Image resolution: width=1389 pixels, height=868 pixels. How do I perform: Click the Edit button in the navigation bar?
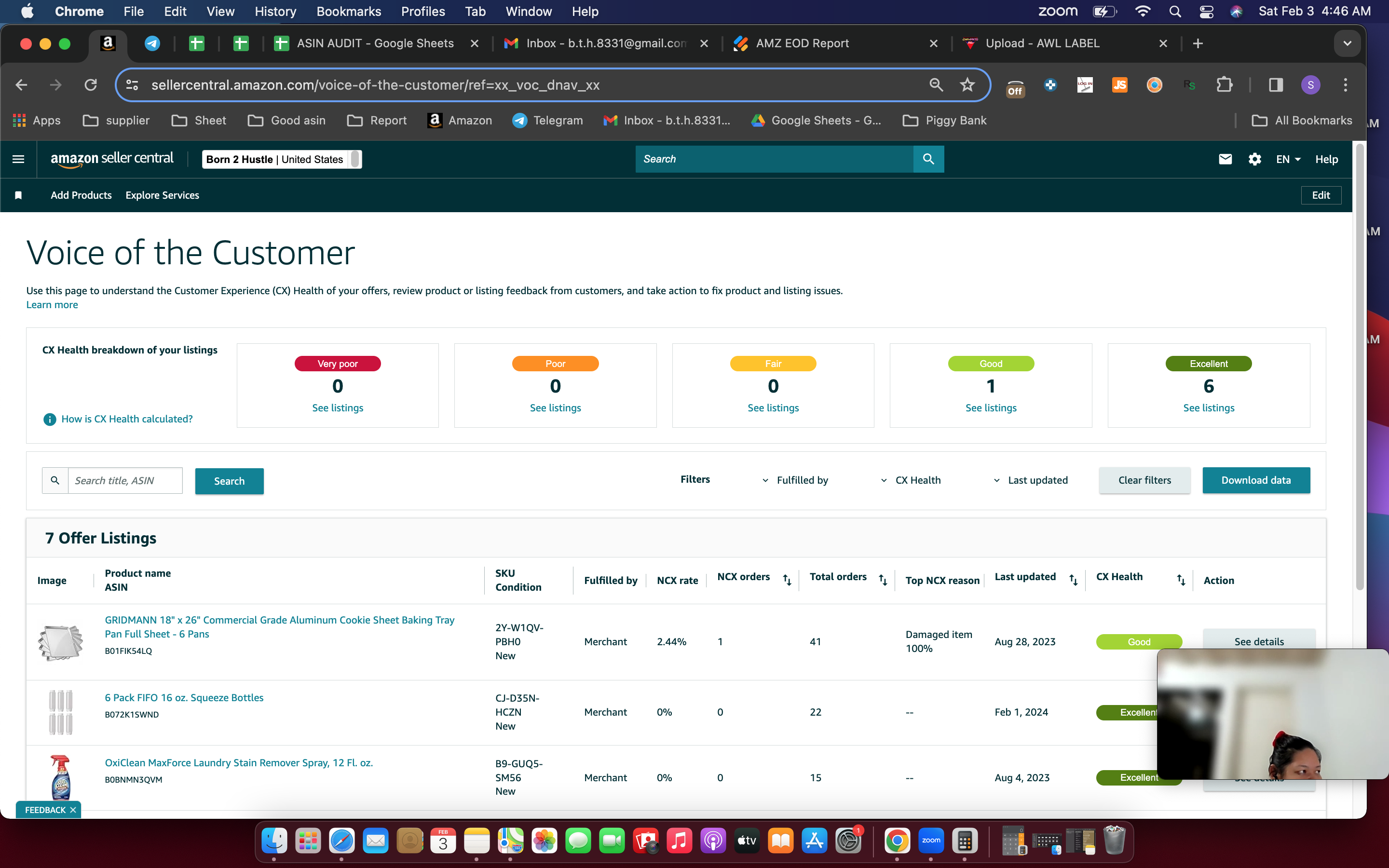1321,195
